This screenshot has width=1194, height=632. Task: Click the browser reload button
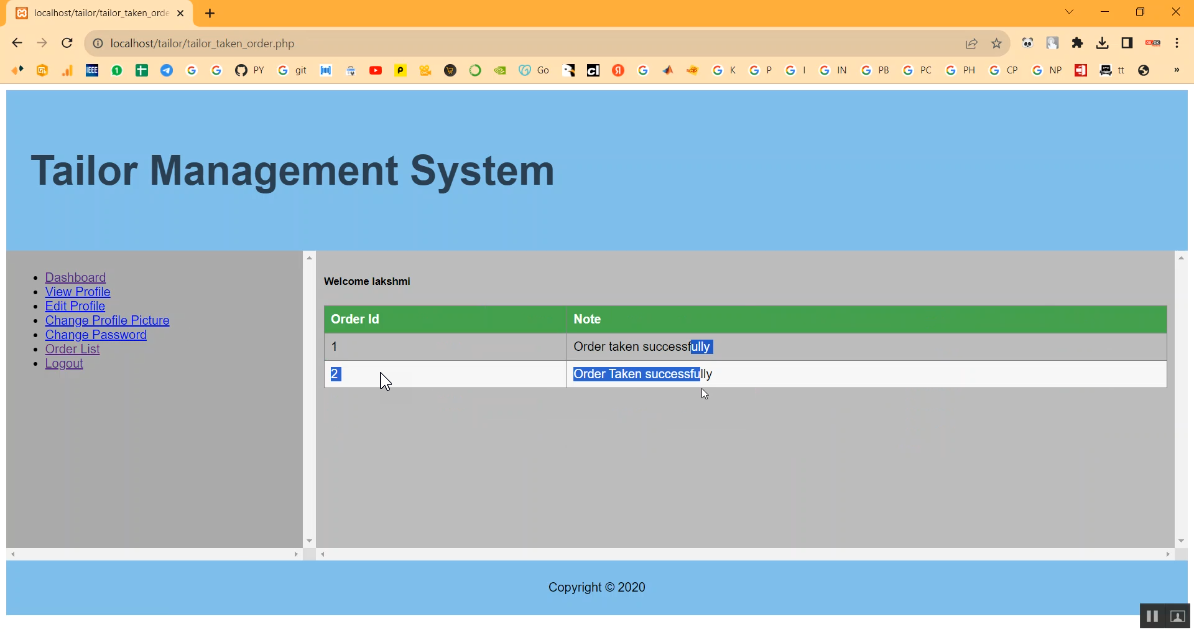coord(67,43)
